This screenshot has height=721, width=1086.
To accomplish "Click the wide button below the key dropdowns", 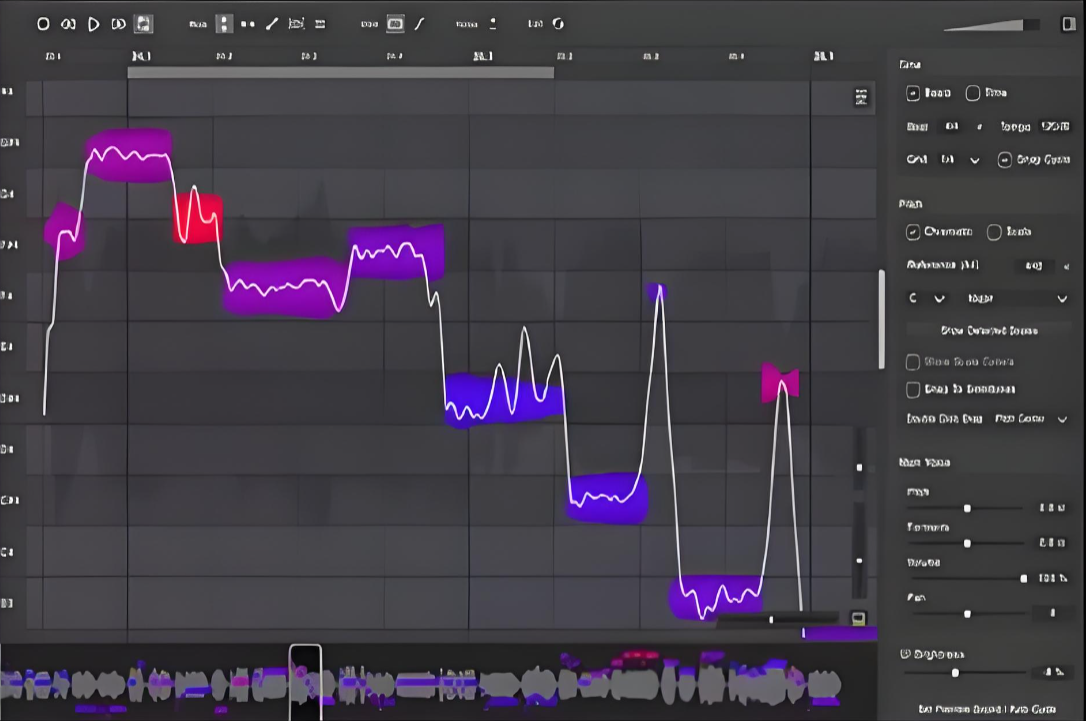I will click(989, 331).
